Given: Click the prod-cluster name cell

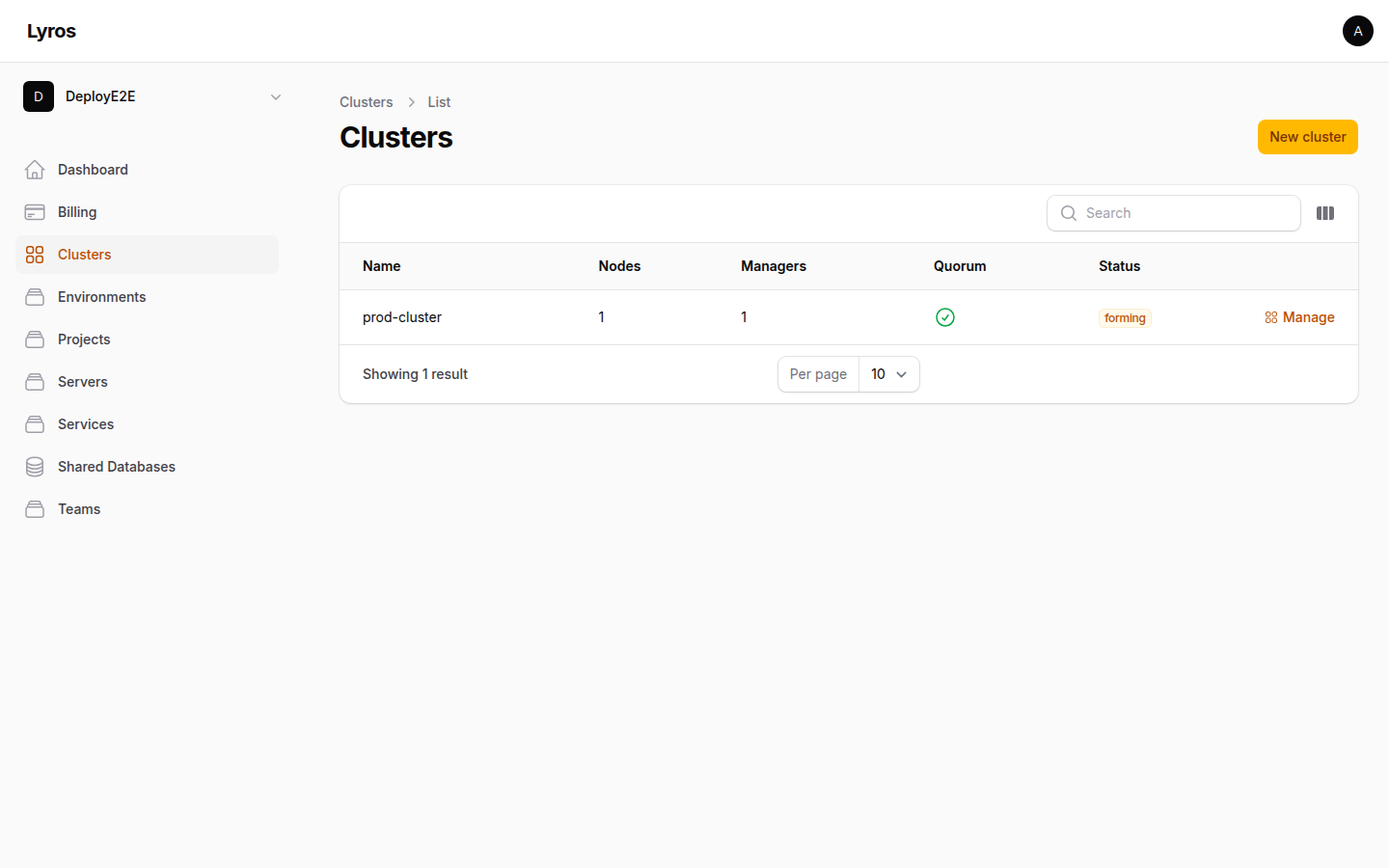Looking at the screenshot, I should 402,317.
